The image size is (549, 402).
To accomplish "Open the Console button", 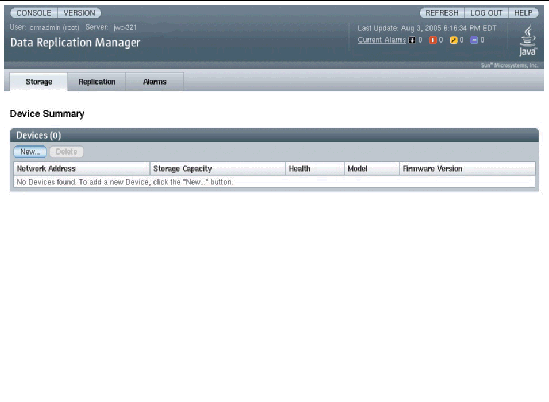I will point(34,13).
